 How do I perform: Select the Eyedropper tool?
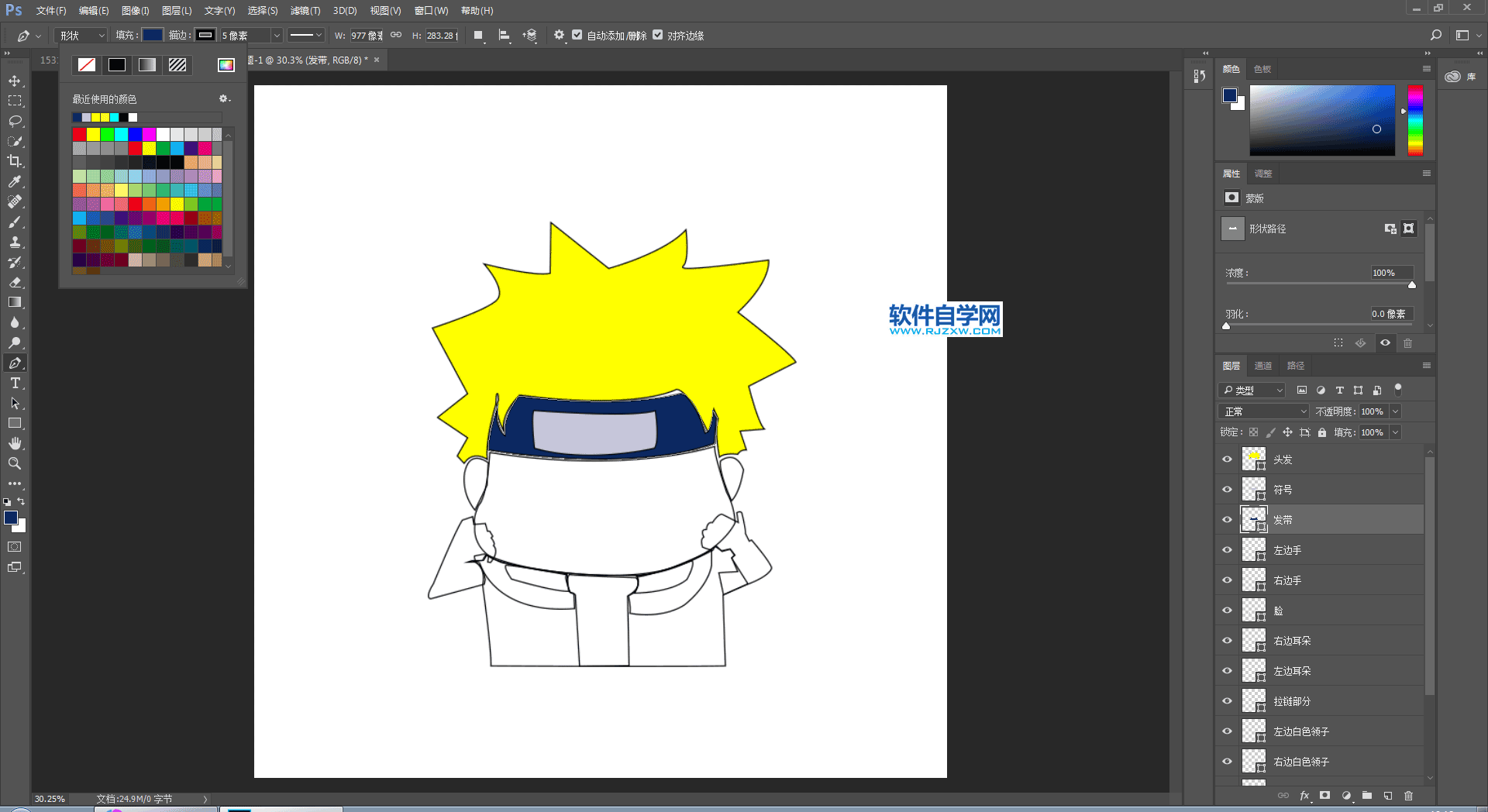pyautogui.click(x=15, y=181)
